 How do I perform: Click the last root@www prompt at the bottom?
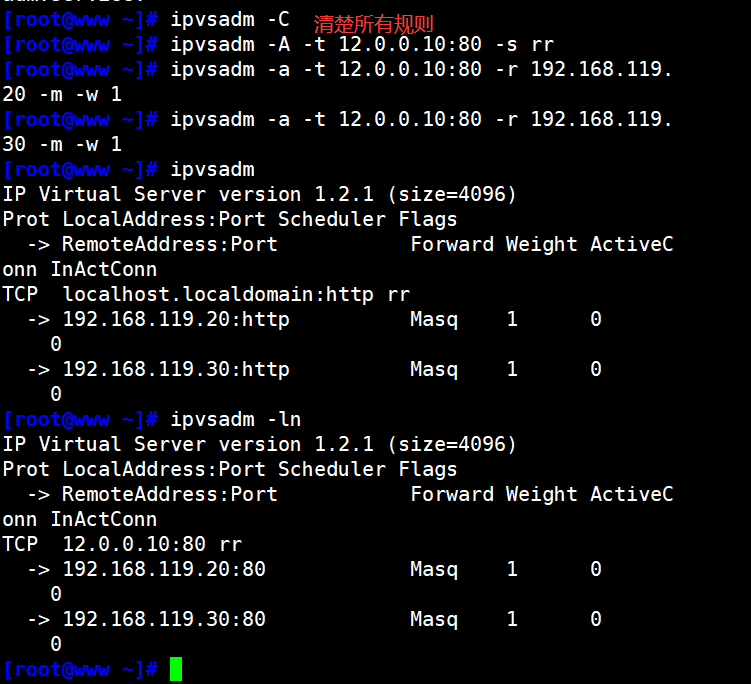tap(80, 669)
